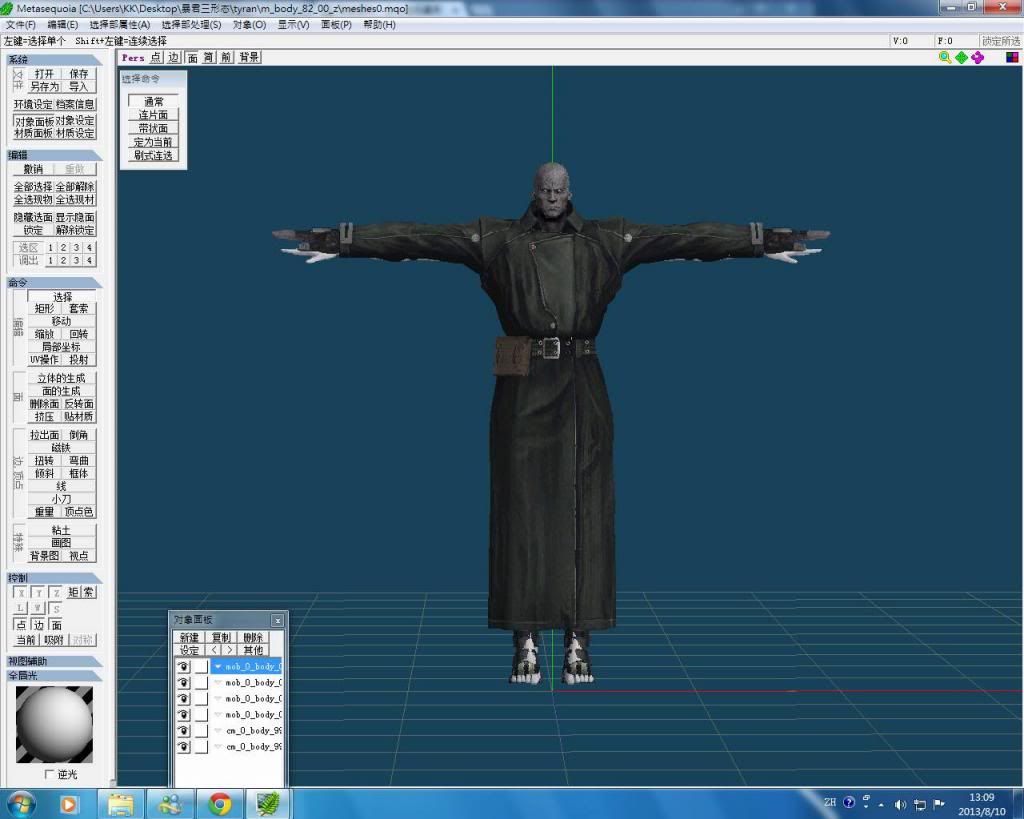1024x819 pixels.
Task: Click the previous arrow in the object panel
Action: pyautogui.click(x=214, y=650)
